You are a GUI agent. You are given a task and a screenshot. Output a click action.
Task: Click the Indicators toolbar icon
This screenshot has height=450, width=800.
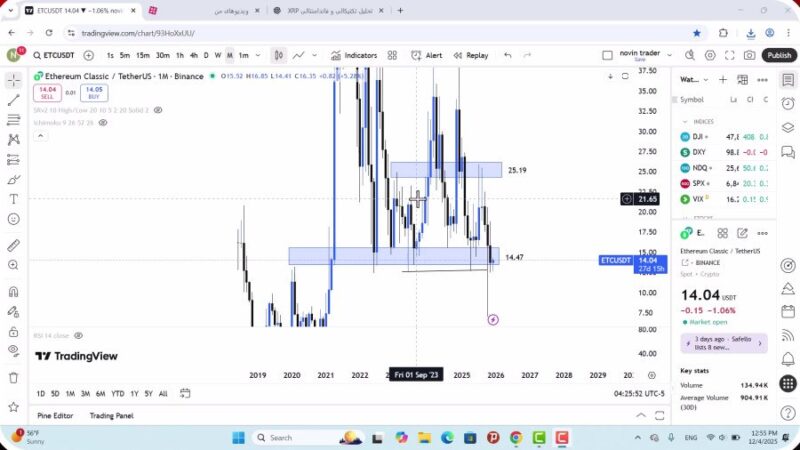[x=354, y=56]
